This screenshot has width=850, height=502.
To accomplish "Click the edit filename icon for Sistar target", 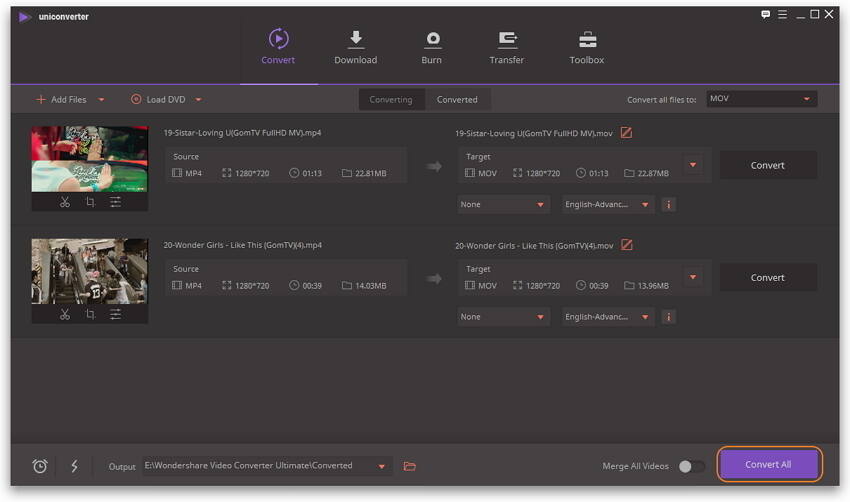I will click(627, 132).
